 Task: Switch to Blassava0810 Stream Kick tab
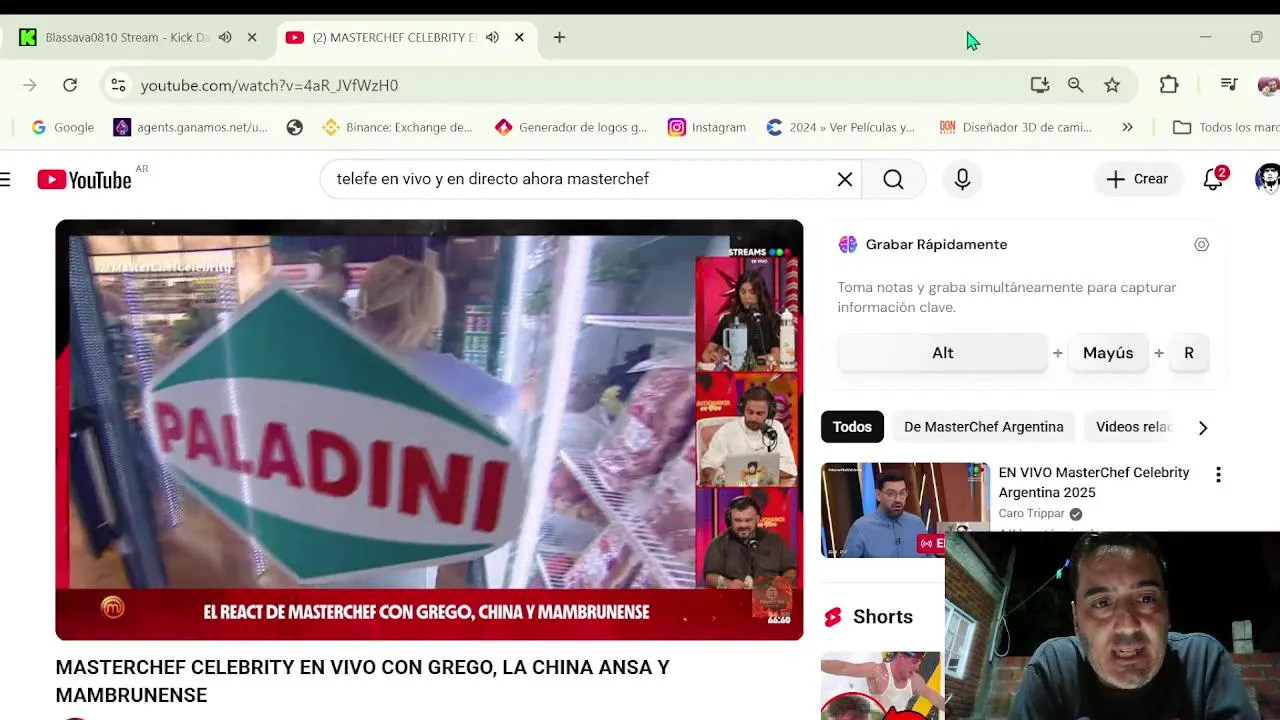pos(126,37)
